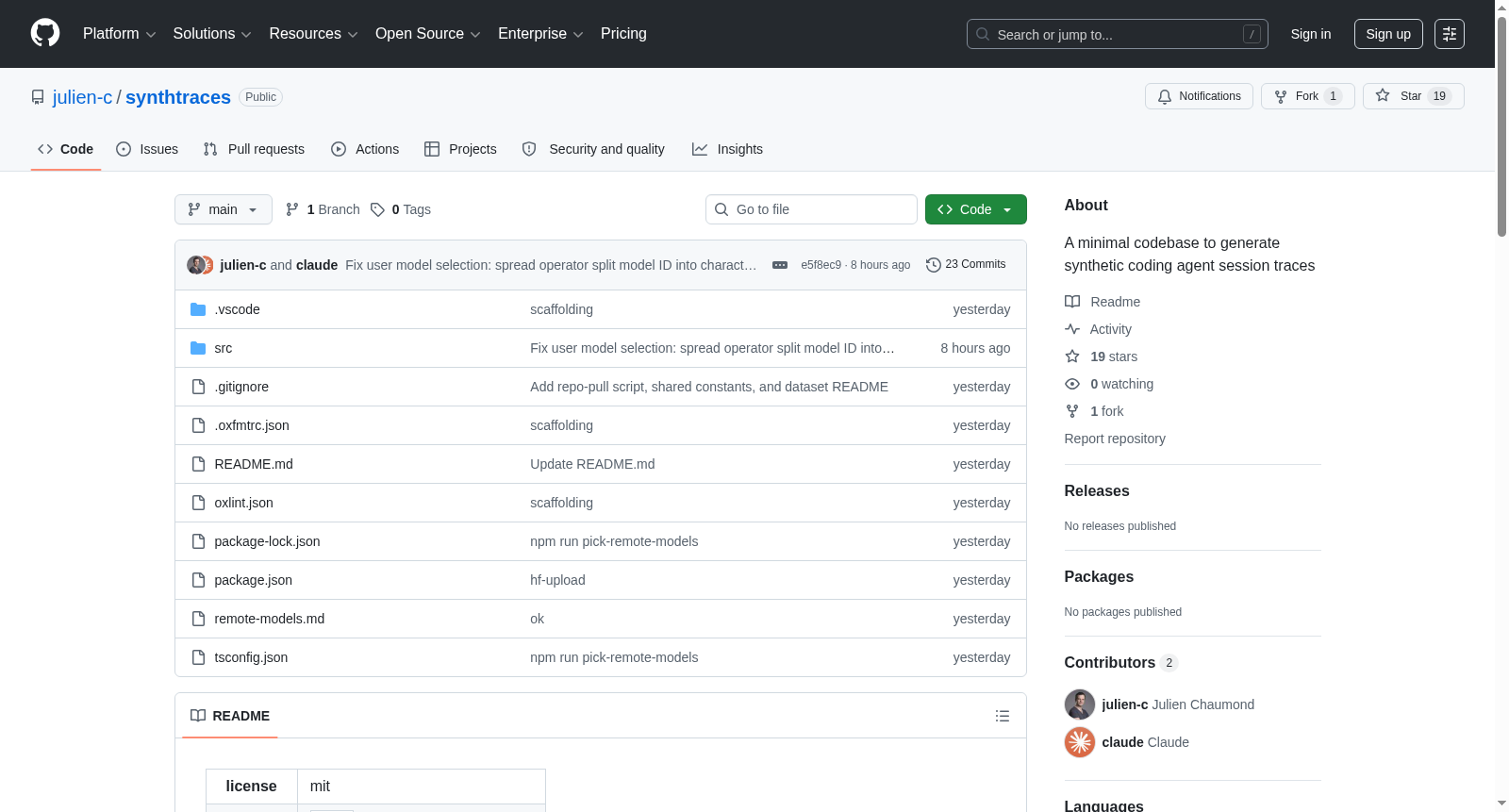The width and height of the screenshot is (1509, 812).
Task: Open the Projects tab
Action: 460,149
